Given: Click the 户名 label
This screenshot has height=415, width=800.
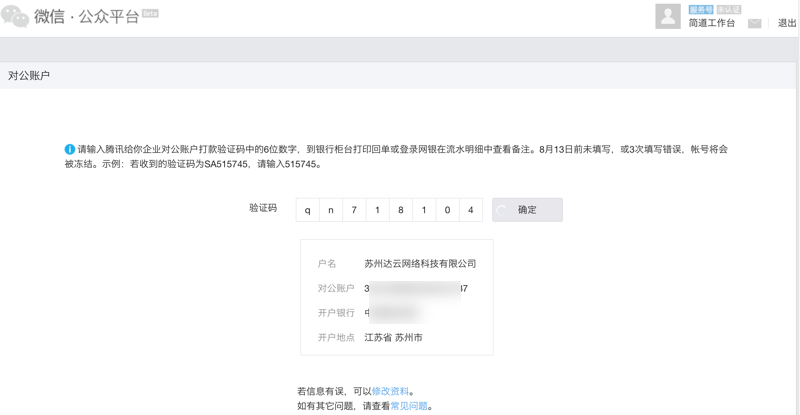Looking at the screenshot, I should (x=327, y=263).
